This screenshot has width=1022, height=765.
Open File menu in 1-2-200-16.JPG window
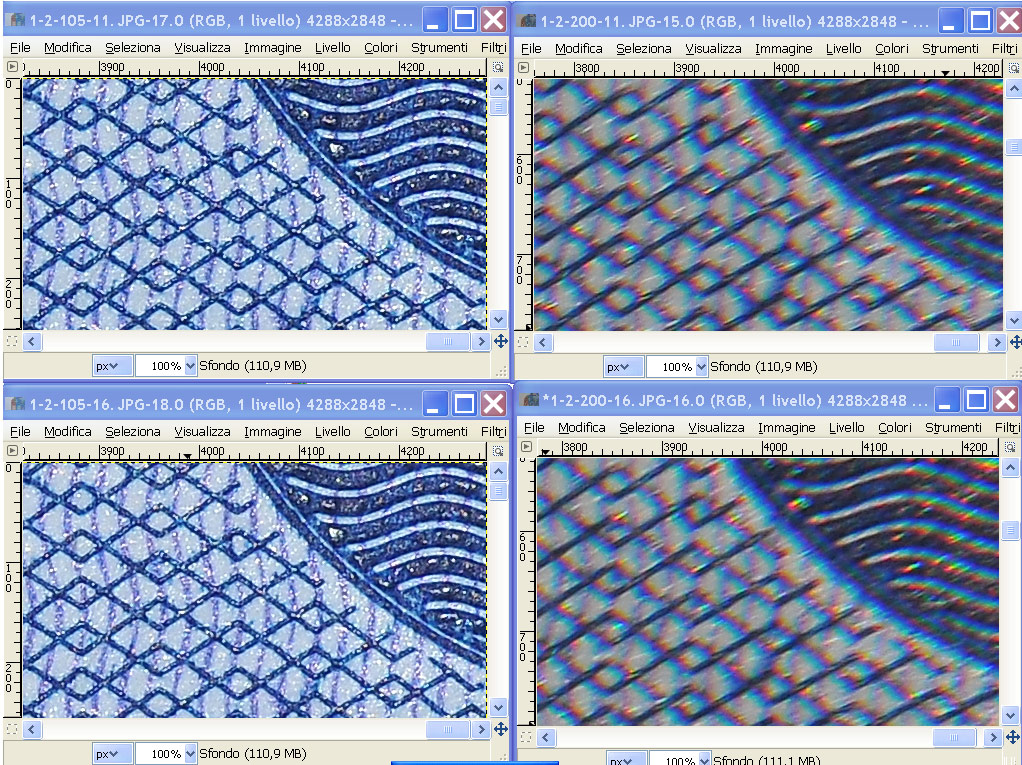point(534,427)
